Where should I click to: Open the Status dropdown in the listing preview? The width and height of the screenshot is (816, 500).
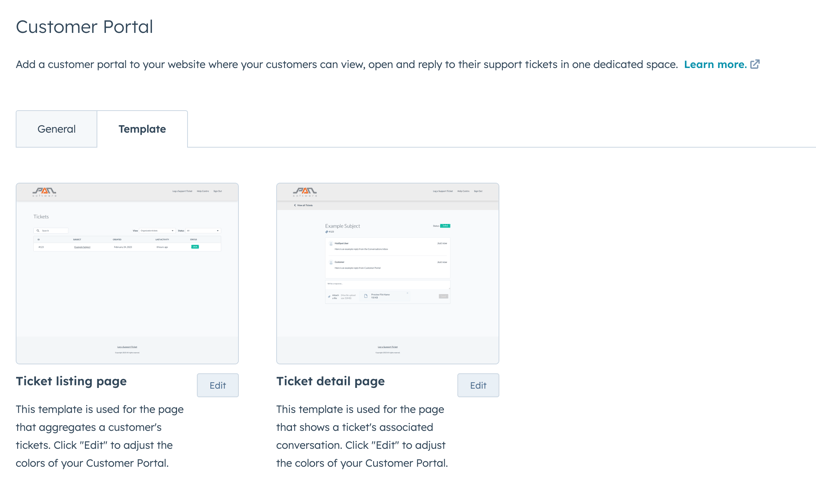(x=203, y=230)
